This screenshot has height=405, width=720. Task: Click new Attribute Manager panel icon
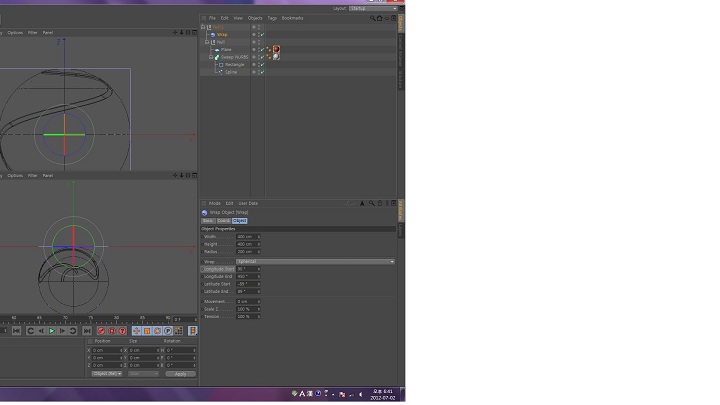click(x=394, y=203)
